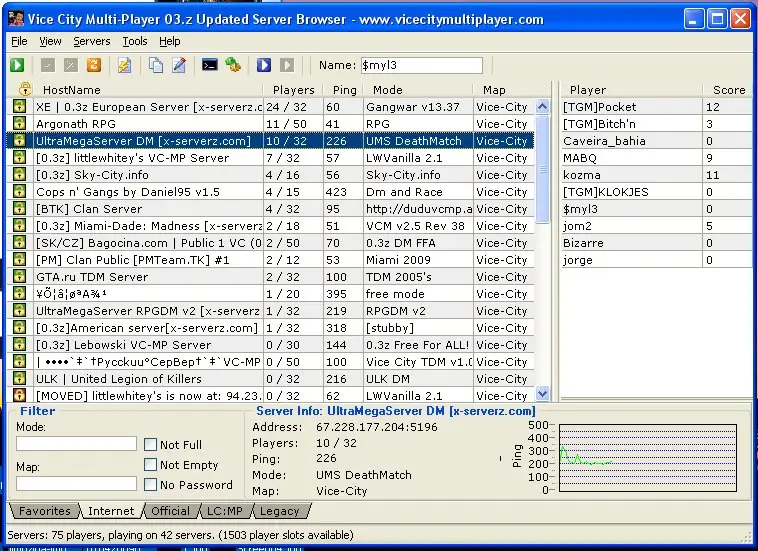758x551 pixels.
Task: Click the server list scroll up arrow
Action: coord(542,106)
